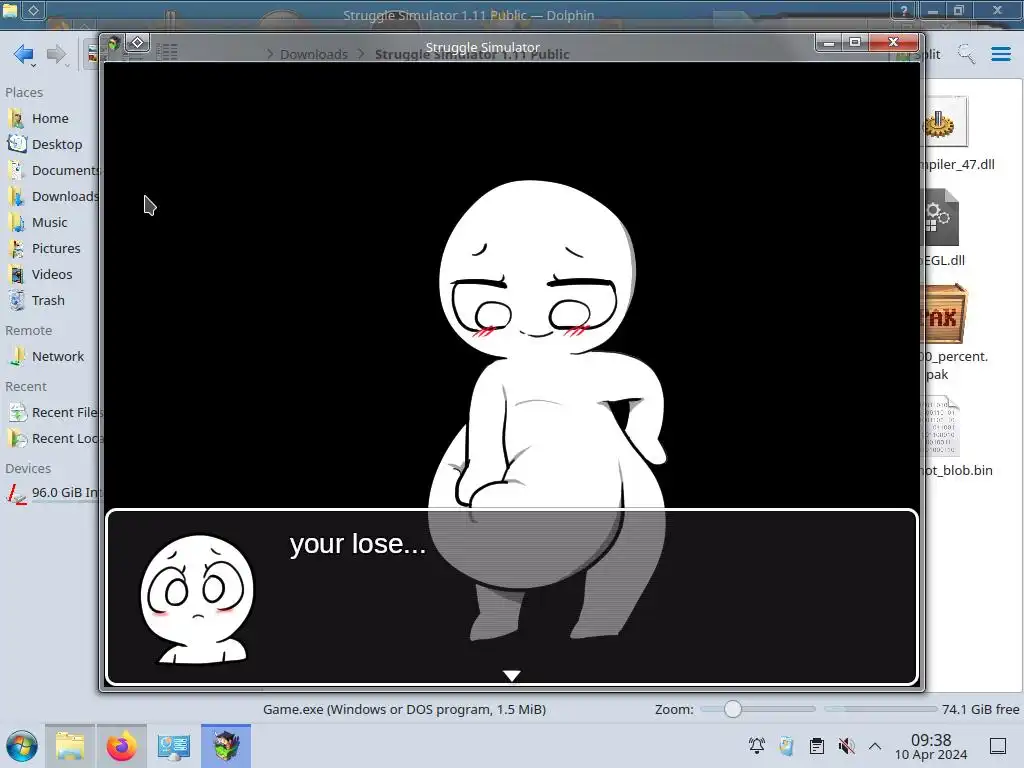1024x768 pixels.
Task: Open Desktop in Places sidebar
Action: 50,144
